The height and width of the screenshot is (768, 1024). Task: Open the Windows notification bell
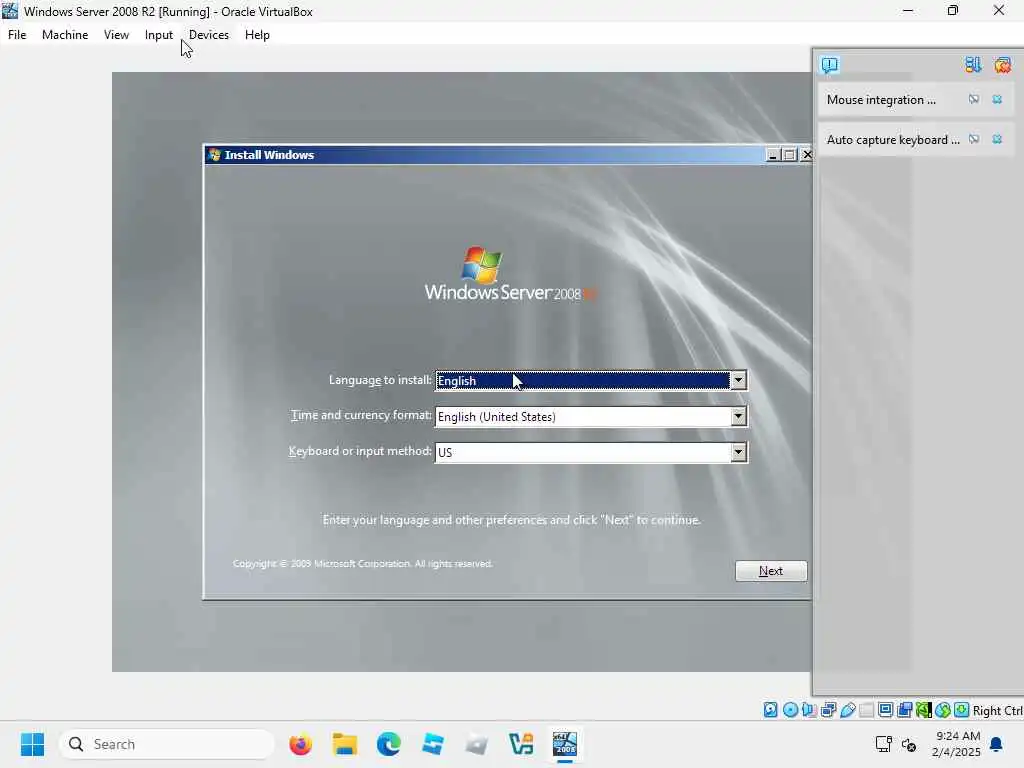tap(997, 744)
